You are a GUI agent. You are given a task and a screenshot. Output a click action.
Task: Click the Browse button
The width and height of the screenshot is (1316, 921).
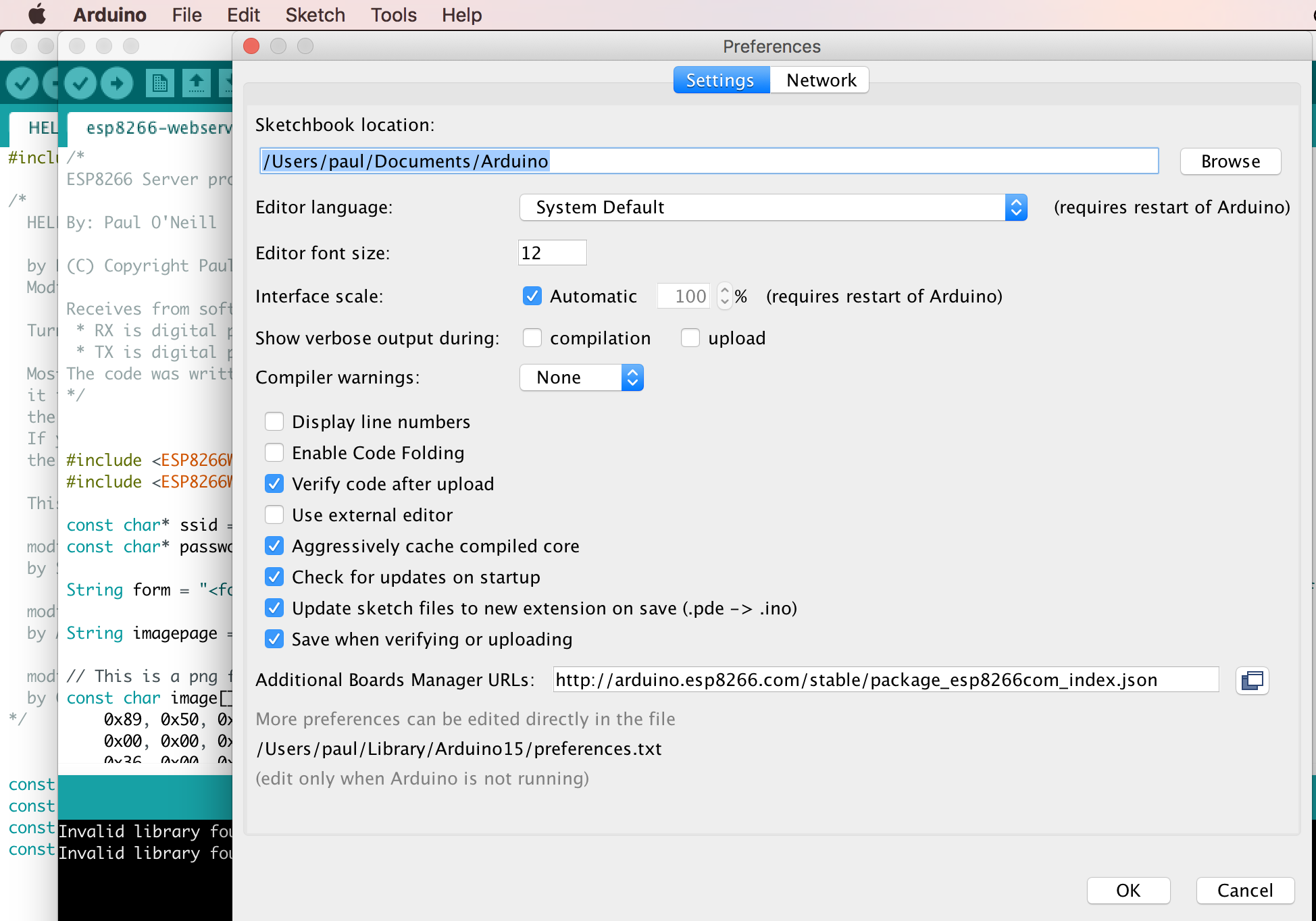click(1230, 161)
